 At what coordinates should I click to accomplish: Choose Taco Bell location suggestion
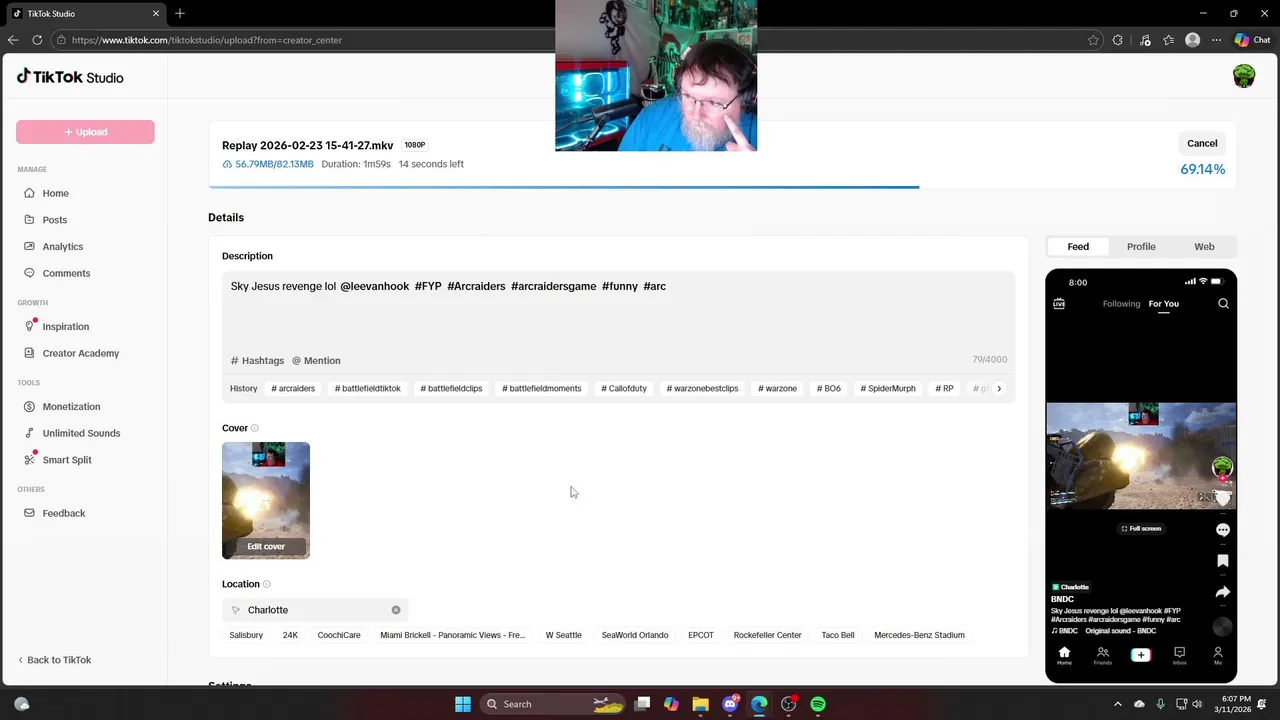[838, 635]
